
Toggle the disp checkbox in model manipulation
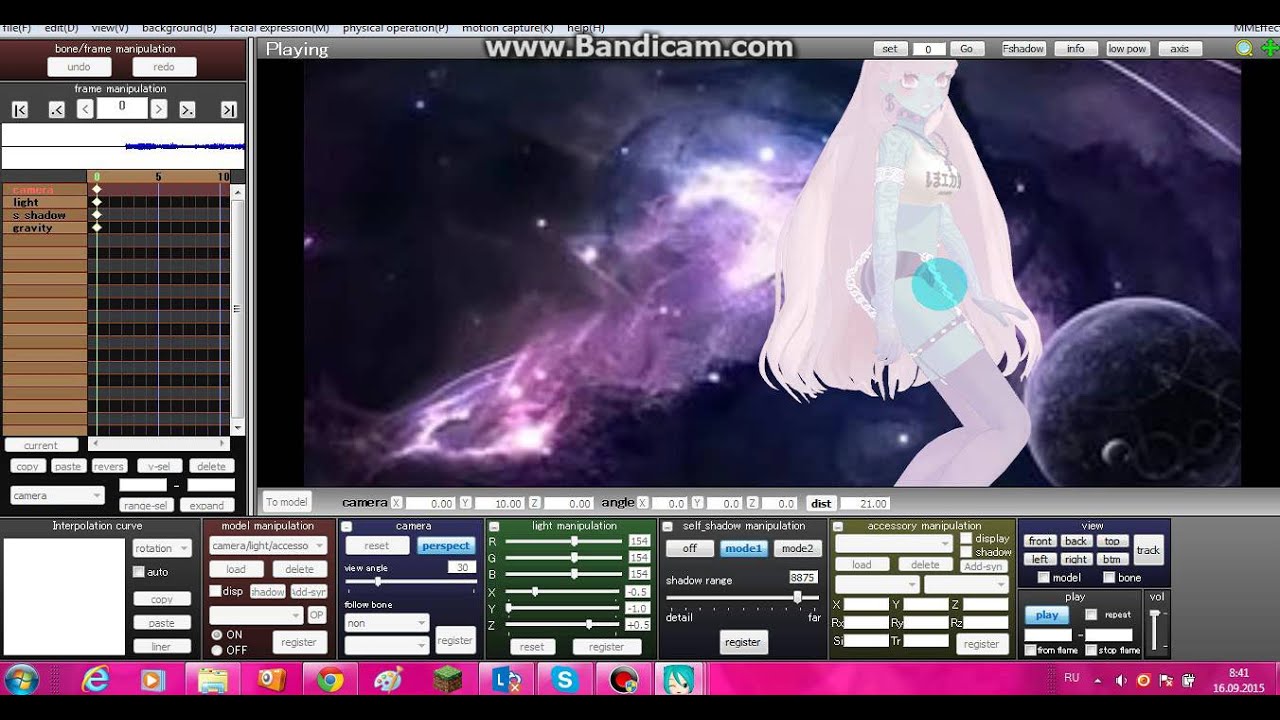tap(215, 591)
